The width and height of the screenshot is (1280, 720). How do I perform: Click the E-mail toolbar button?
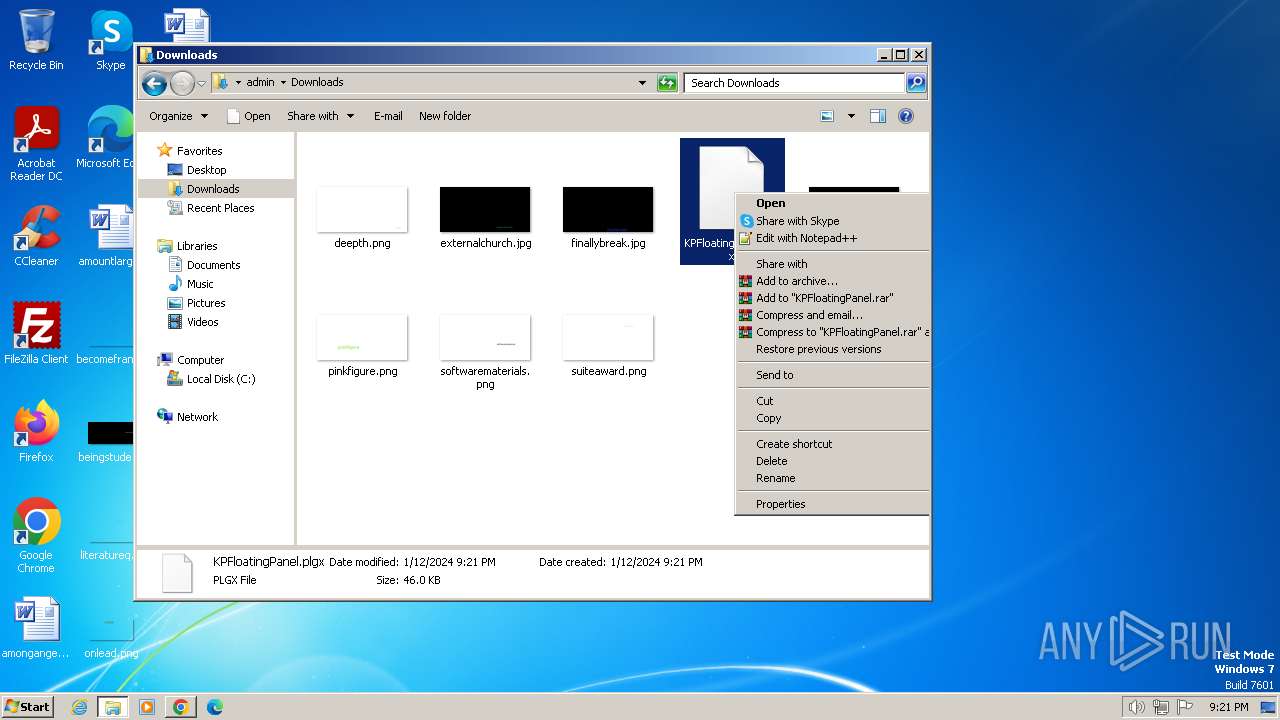pyautogui.click(x=388, y=116)
